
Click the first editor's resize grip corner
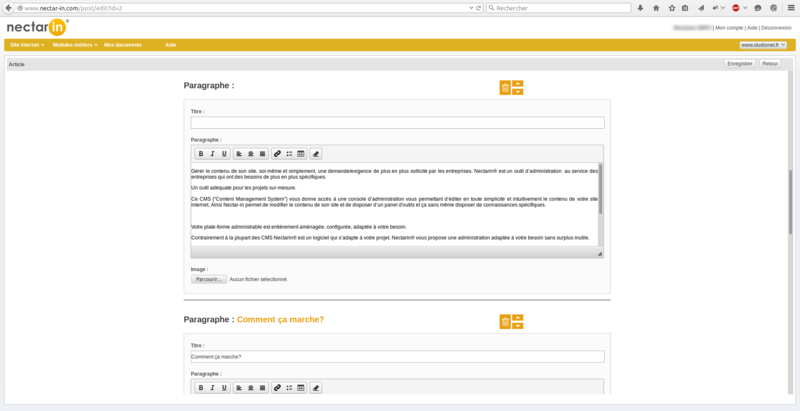pos(599,254)
